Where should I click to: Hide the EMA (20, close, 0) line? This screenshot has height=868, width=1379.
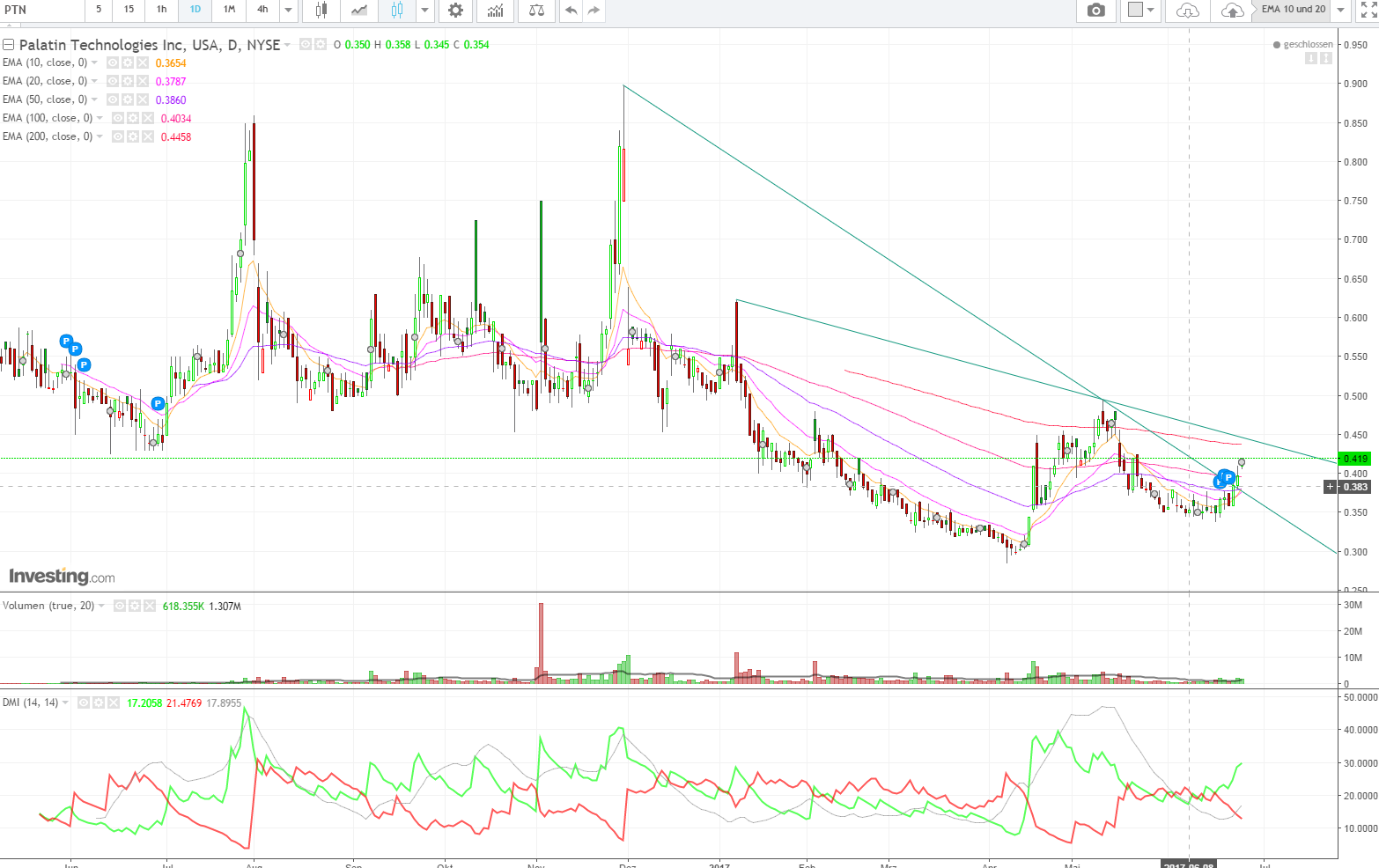point(113,82)
